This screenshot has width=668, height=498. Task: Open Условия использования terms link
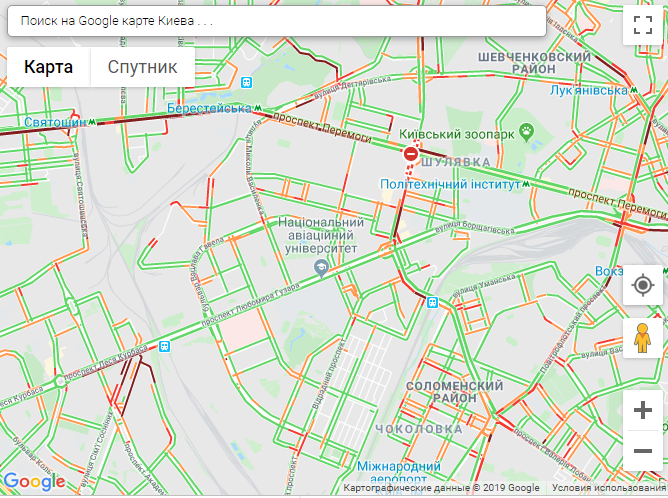tap(609, 488)
